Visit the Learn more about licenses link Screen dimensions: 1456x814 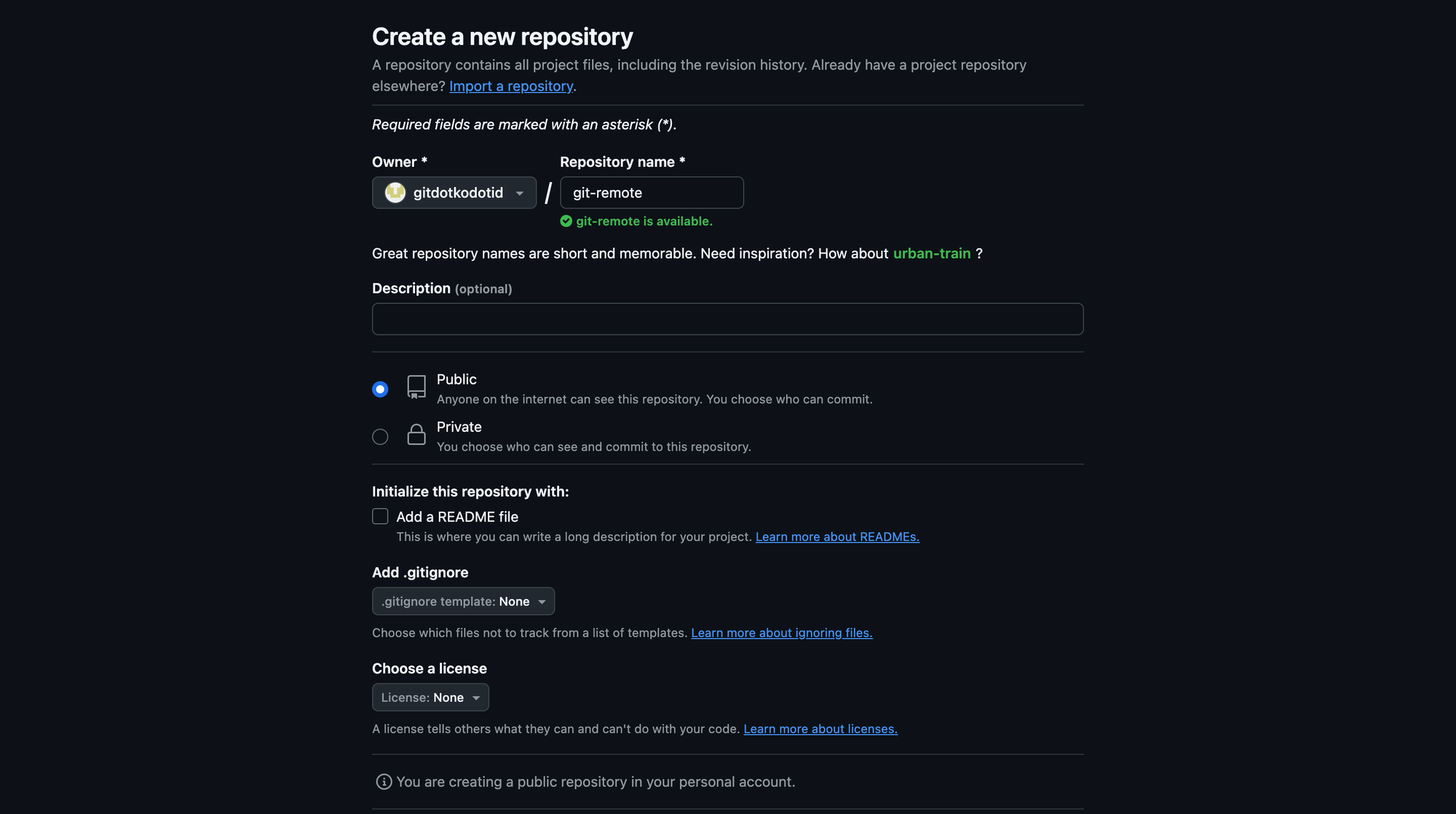[x=820, y=729]
